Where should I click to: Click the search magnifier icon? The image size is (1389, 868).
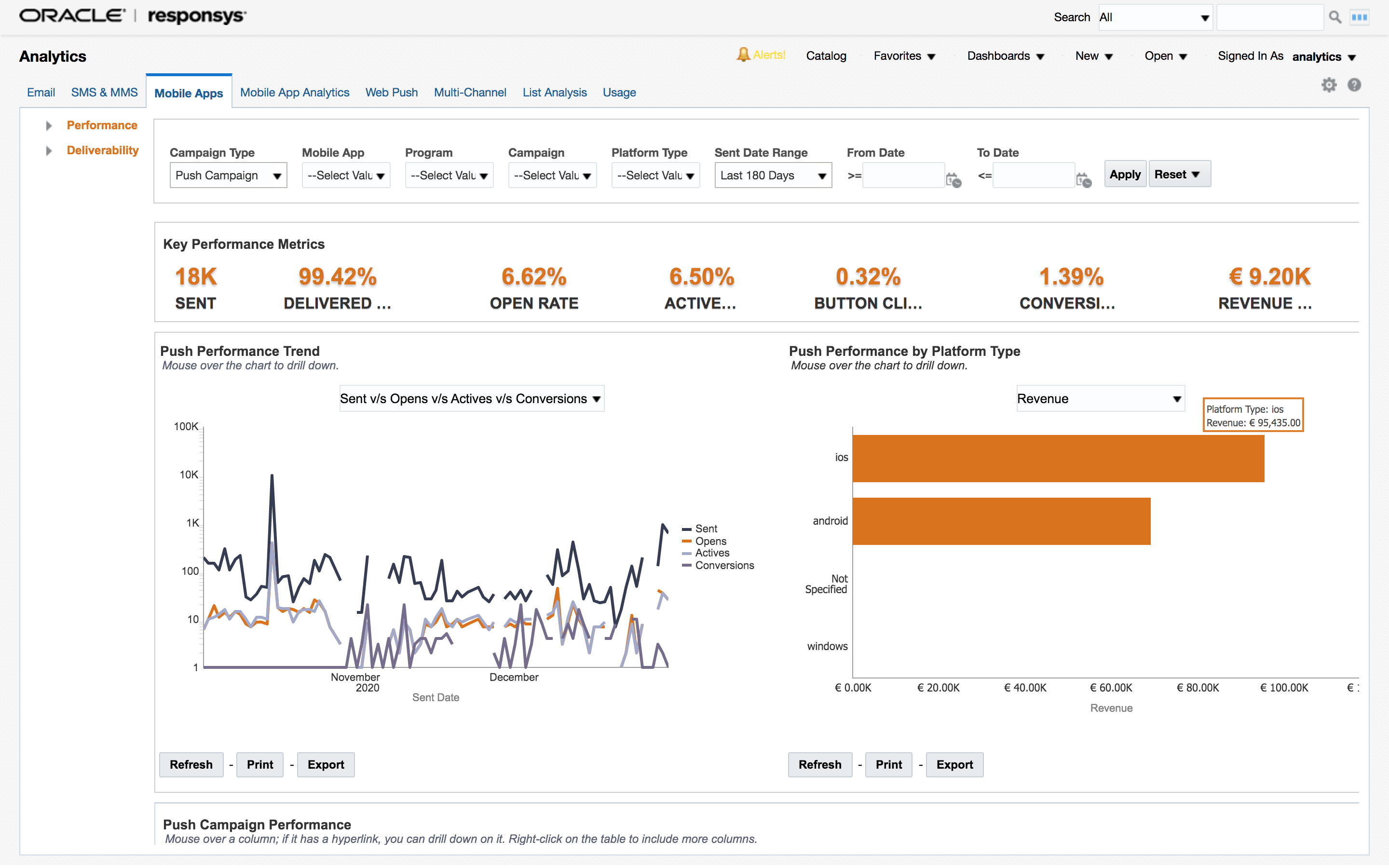coord(1335,17)
